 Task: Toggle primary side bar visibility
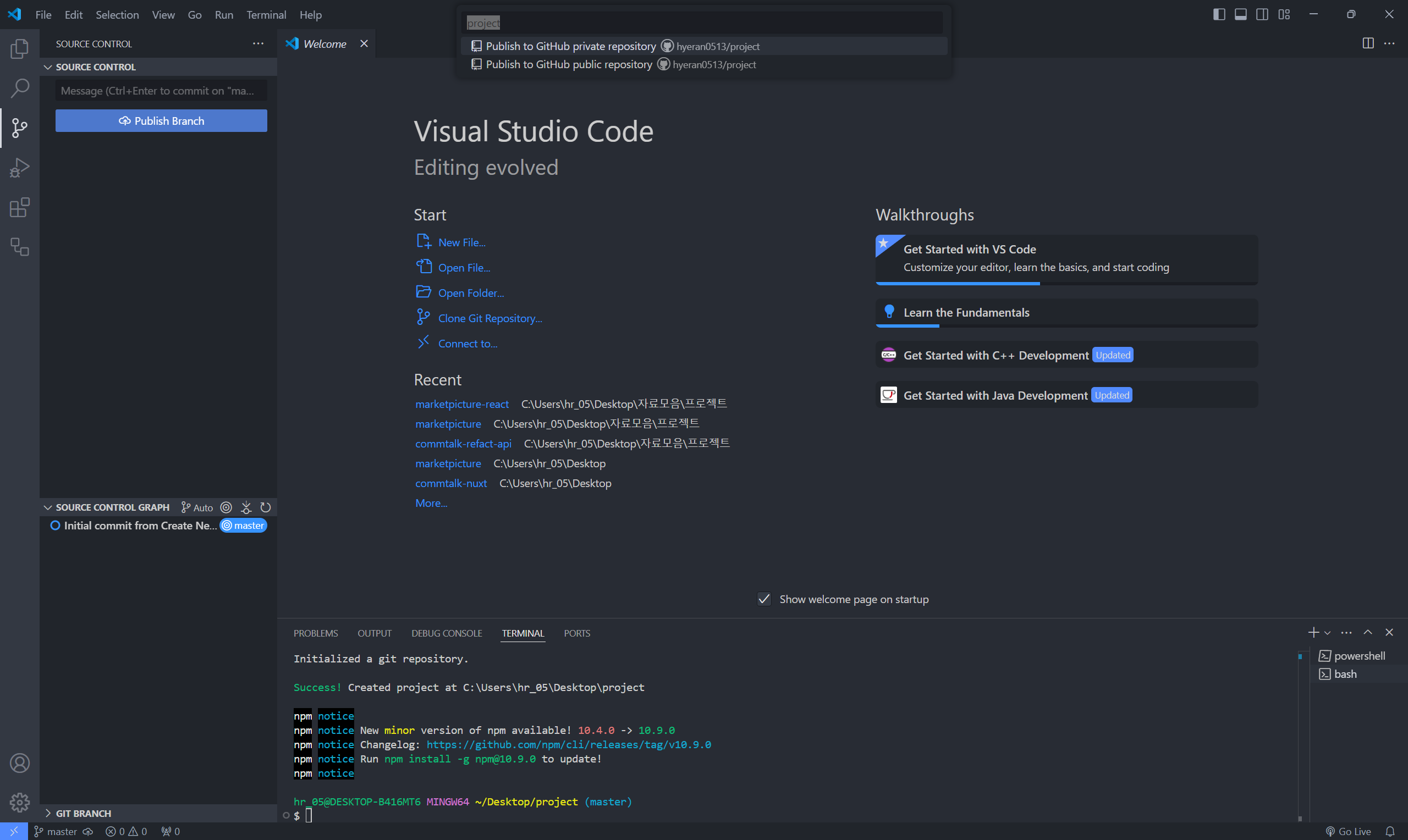1219,15
